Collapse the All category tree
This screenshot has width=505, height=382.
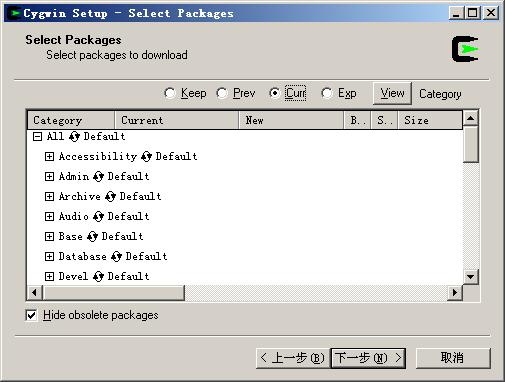pos(37,136)
